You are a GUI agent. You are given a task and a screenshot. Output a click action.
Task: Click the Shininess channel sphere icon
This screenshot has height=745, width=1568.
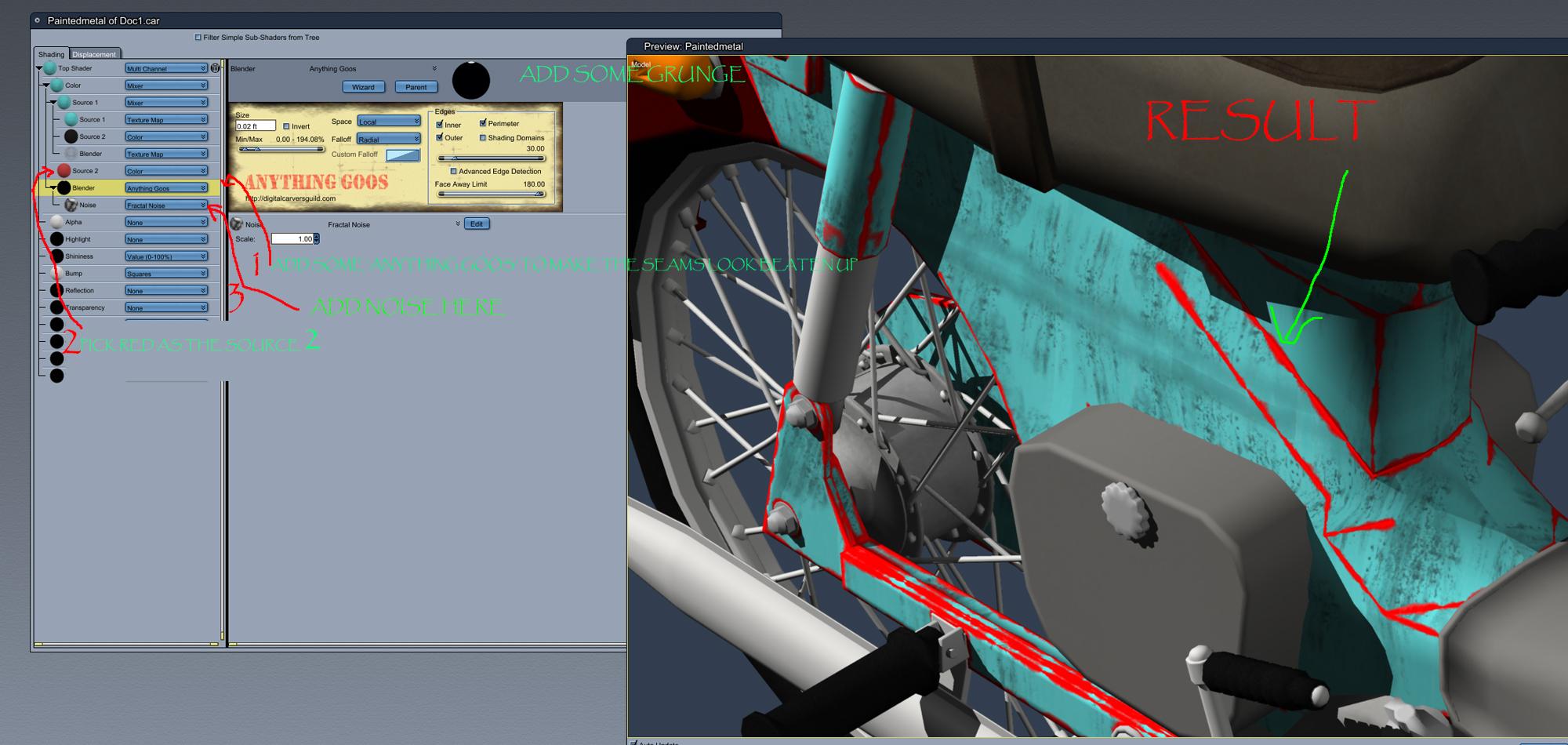(x=57, y=256)
